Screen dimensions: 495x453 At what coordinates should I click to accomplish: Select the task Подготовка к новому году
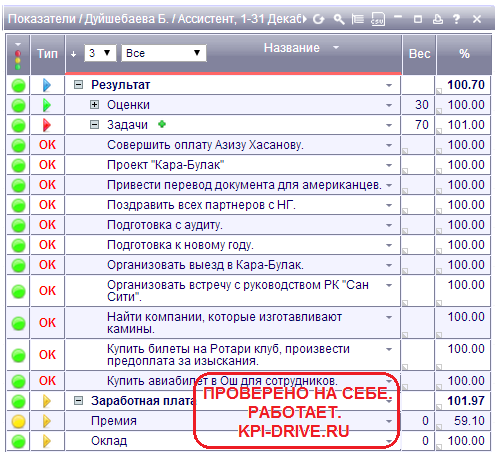point(180,245)
